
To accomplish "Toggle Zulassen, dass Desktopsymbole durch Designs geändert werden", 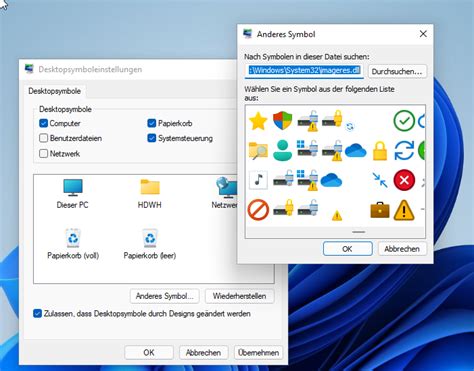I will (x=37, y=314).
